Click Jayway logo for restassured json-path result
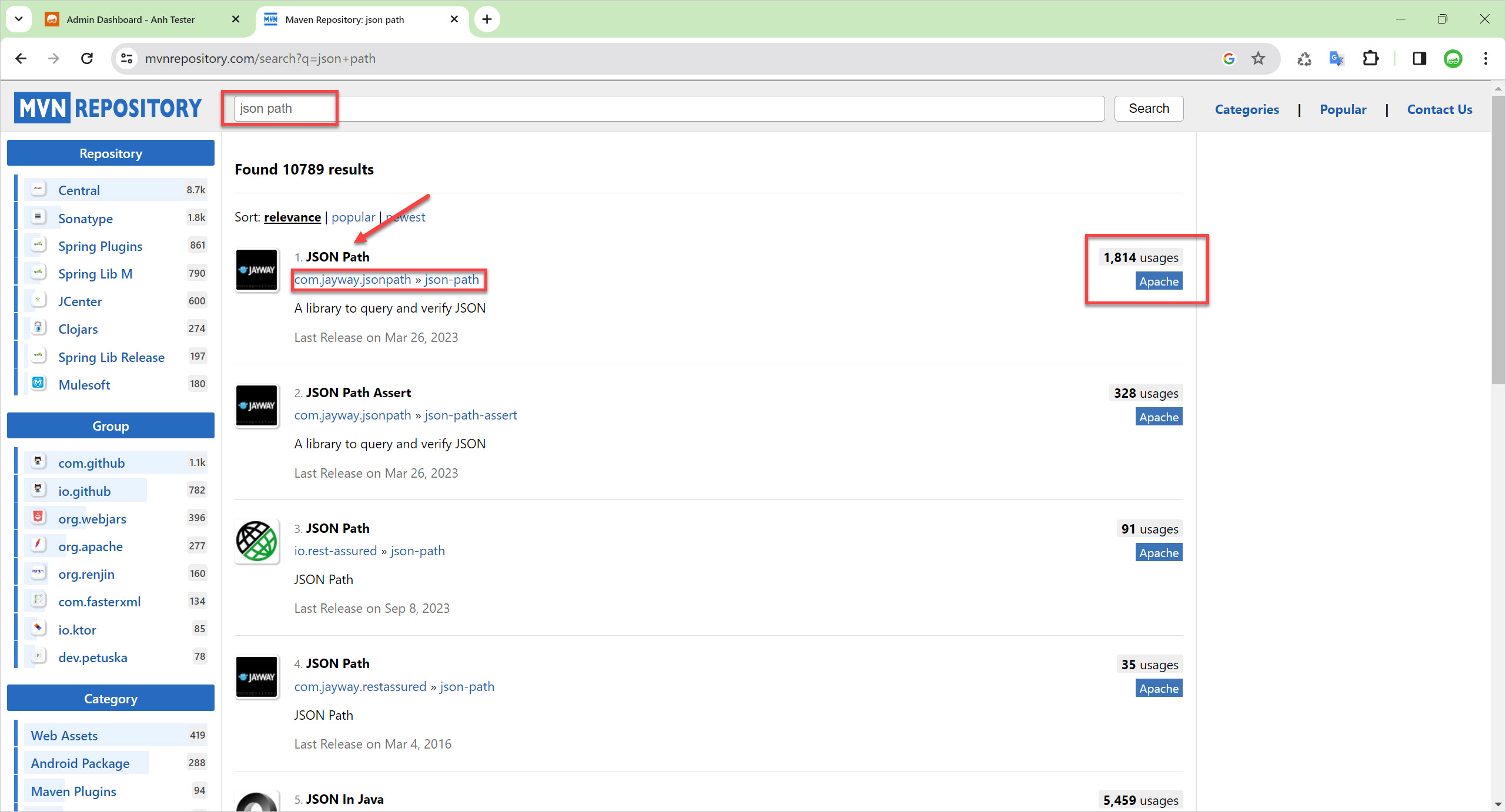1506x812 pixels. tap(256, 677)
